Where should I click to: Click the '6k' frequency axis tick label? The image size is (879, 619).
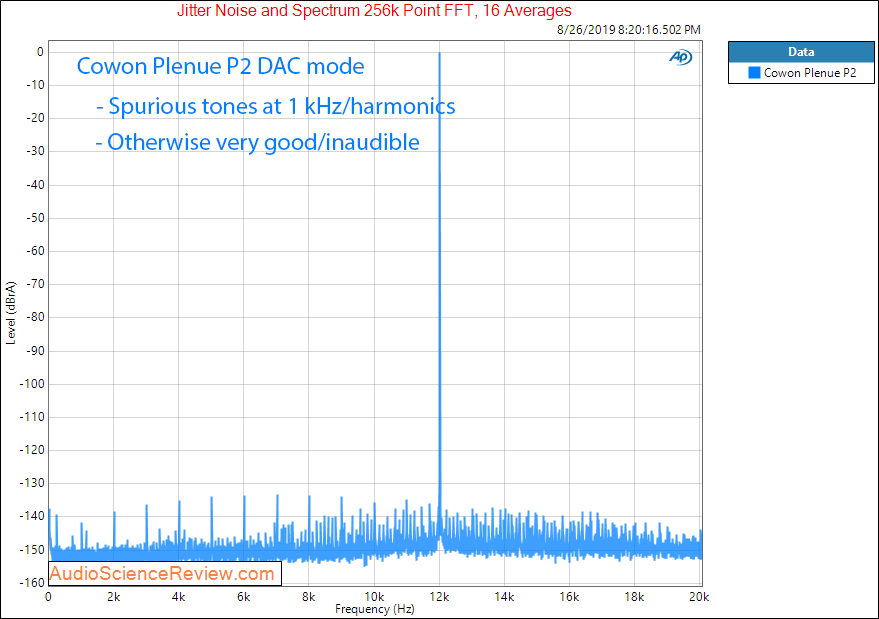click(243, 597)
